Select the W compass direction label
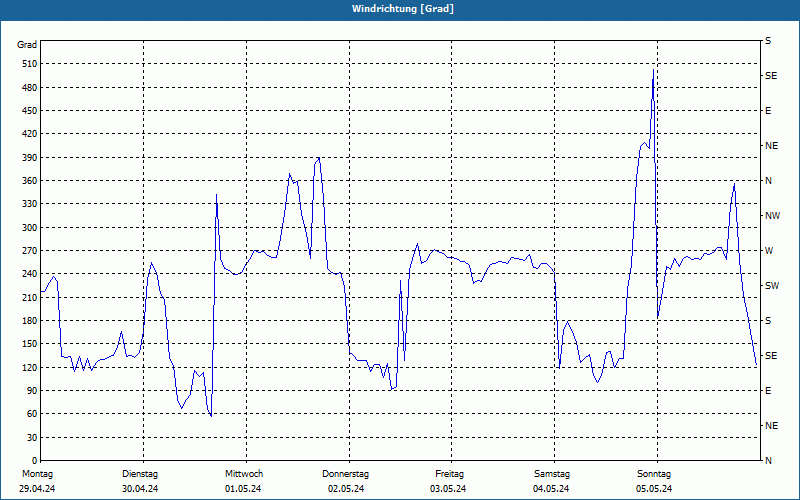The image size is (800, 500). [769, 251]
